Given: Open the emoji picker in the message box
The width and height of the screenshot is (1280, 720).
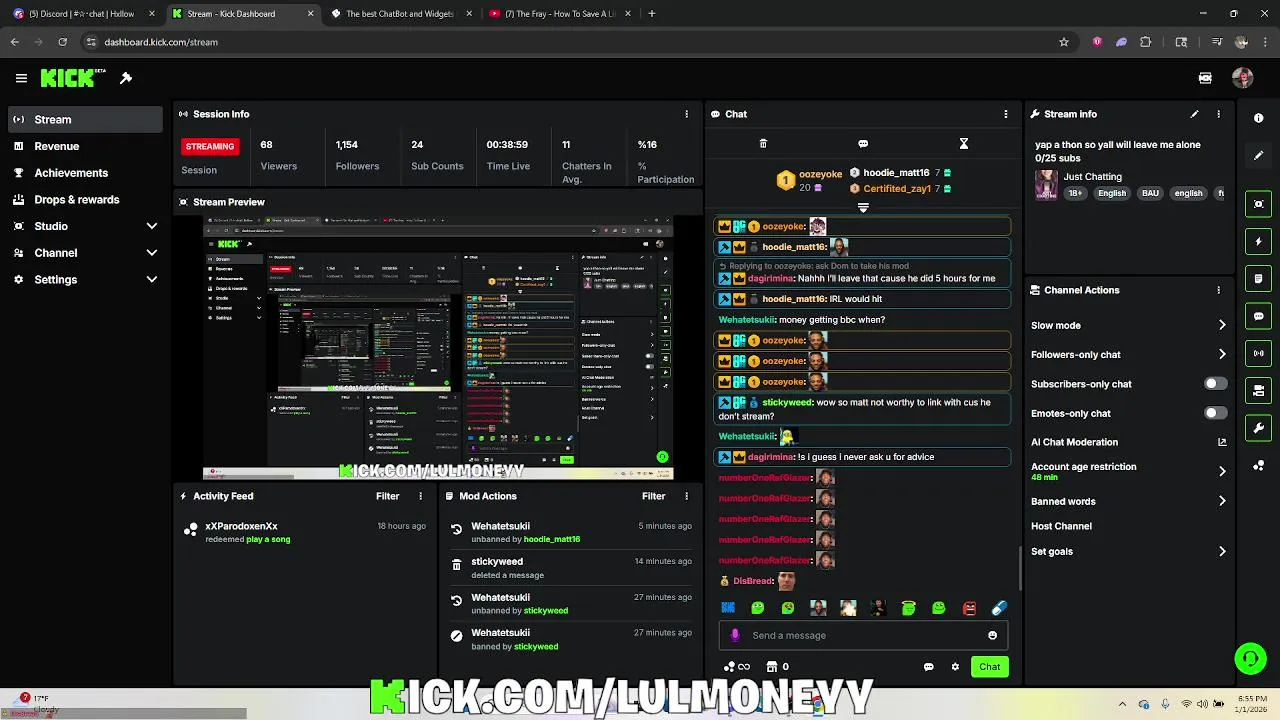Looking at the screenshot, I should [x=992, y=635].
